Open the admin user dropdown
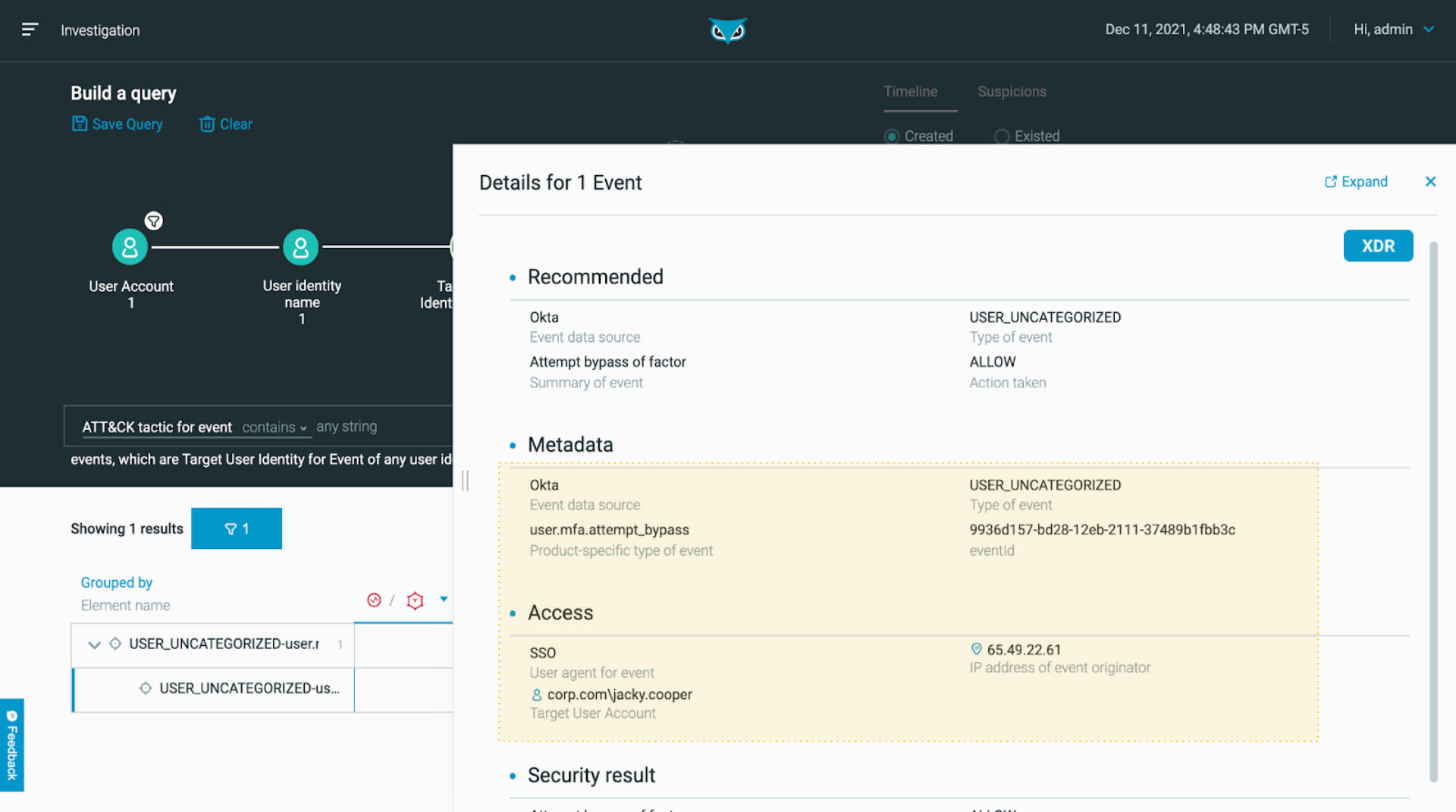Viewport: 1456px width, 812px height. click(1394, 30)
